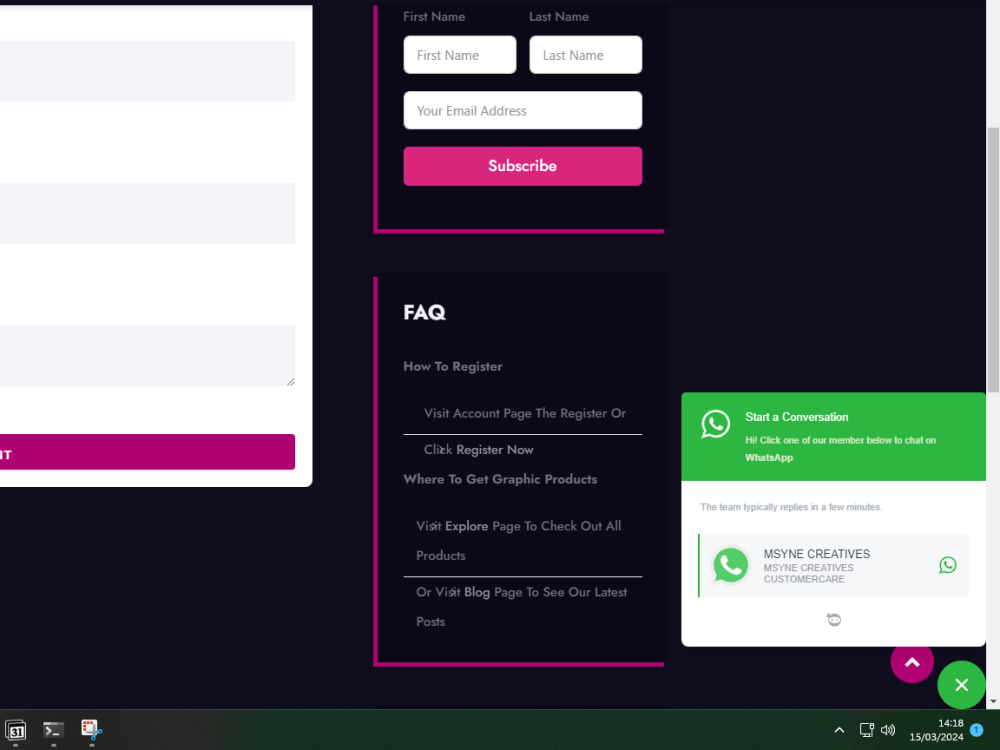
Task: Open the calendar app from the taskbar
Action: tap(16, 730)
